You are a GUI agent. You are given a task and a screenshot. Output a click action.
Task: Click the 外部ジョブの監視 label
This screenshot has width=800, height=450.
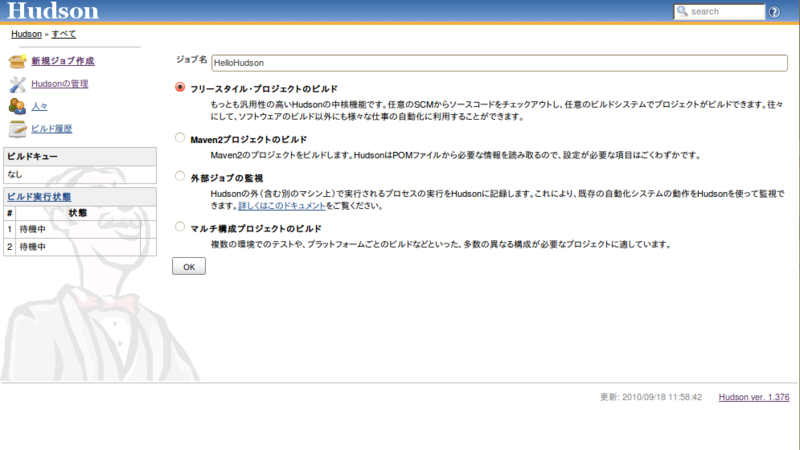(227, 178)
